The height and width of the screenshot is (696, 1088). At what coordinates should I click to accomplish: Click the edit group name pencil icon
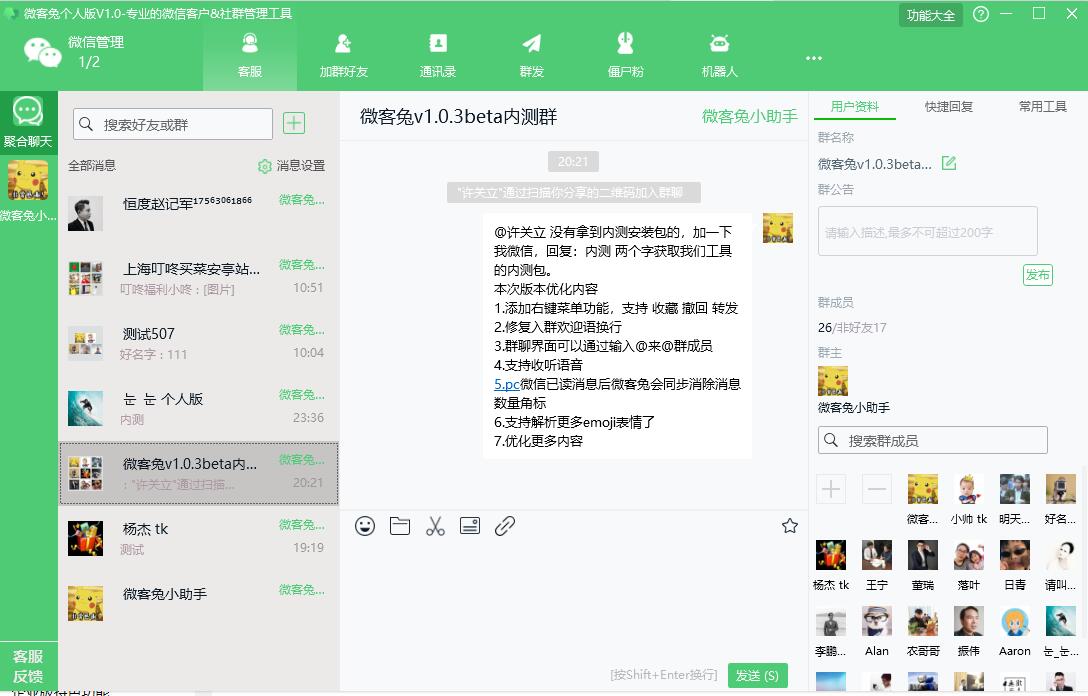(949, 164)
